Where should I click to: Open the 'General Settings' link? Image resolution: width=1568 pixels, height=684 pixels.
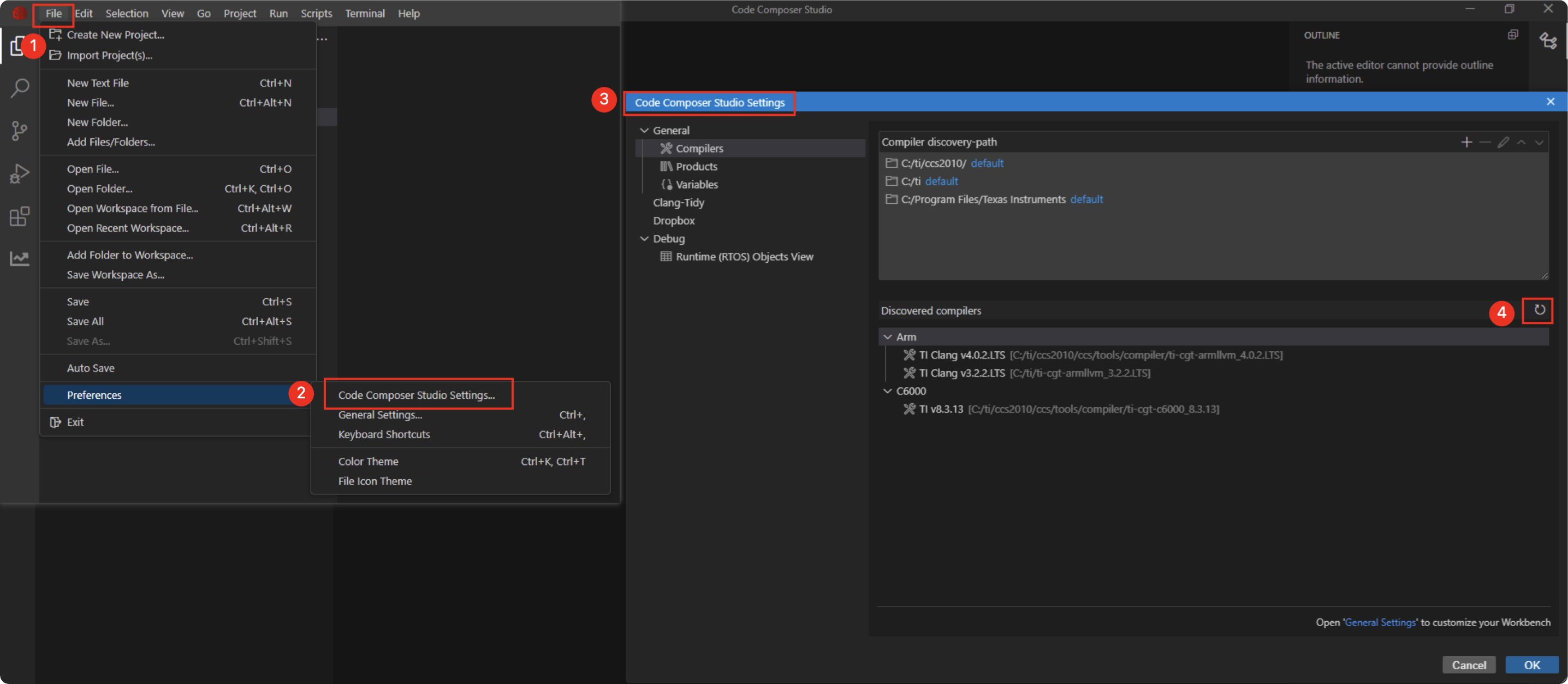[1380, 622]
